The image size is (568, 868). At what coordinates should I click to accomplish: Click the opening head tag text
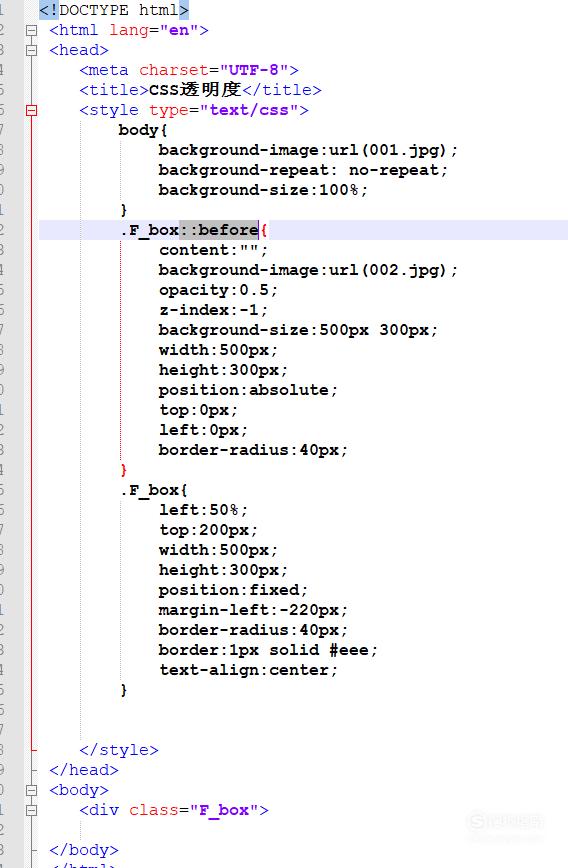[79, 50]
